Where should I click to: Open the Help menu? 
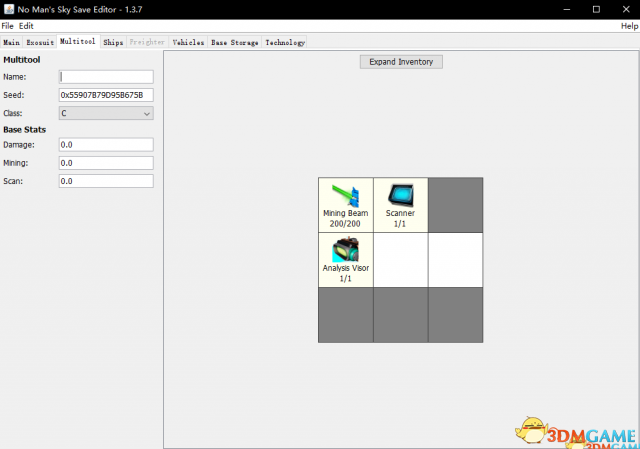tap(629, 26)
